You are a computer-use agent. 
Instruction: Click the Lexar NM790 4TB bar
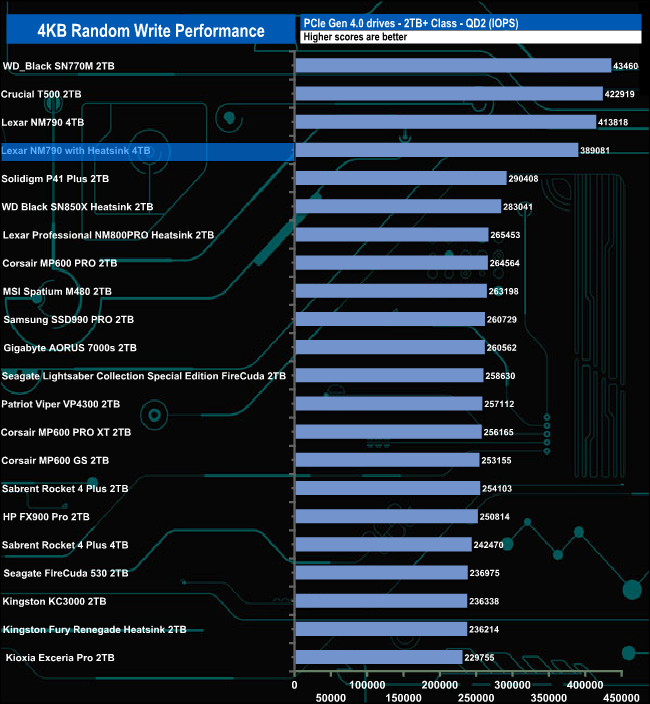click(x=446, y=122)
